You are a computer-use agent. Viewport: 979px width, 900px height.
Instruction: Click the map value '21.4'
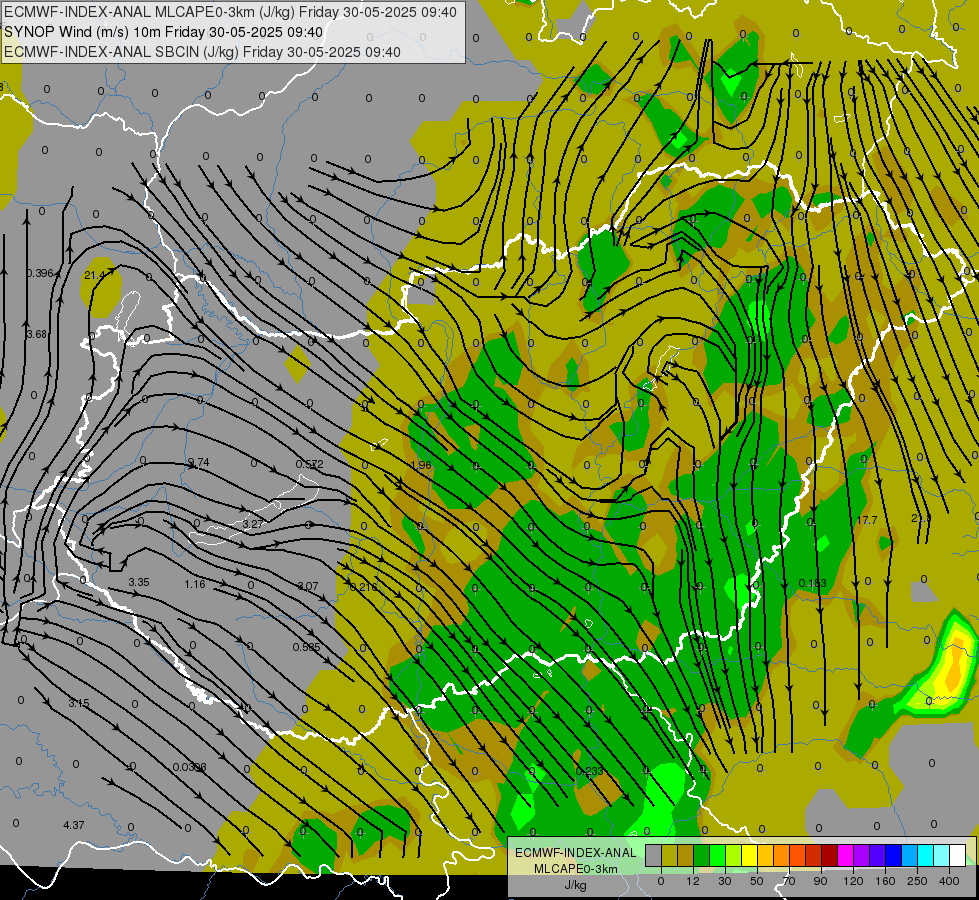[94, 275]
